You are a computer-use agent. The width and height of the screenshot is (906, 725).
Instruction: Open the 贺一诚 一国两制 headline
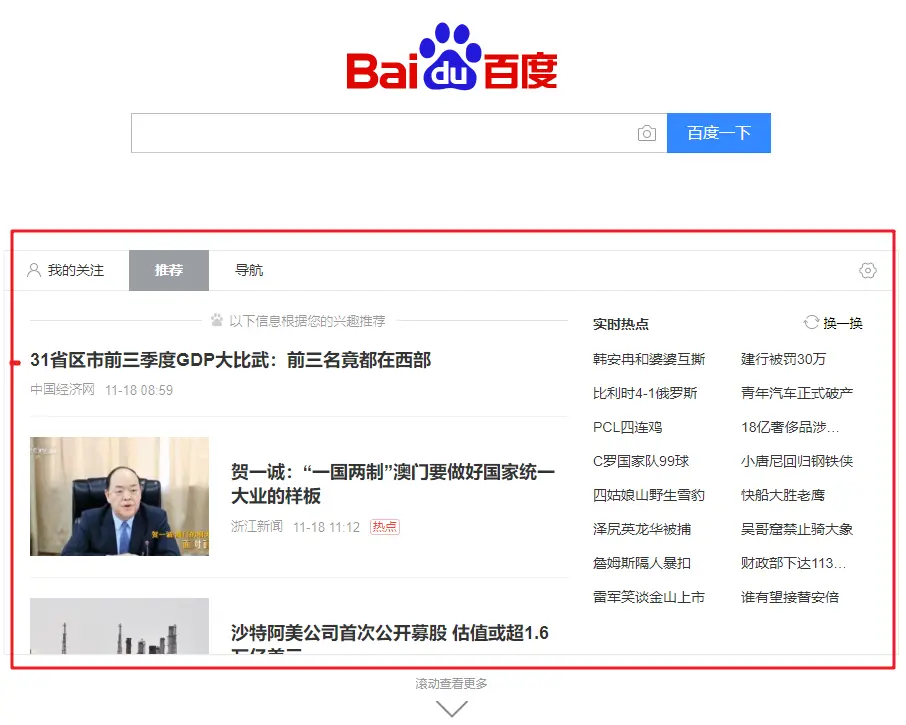[392, 484]
